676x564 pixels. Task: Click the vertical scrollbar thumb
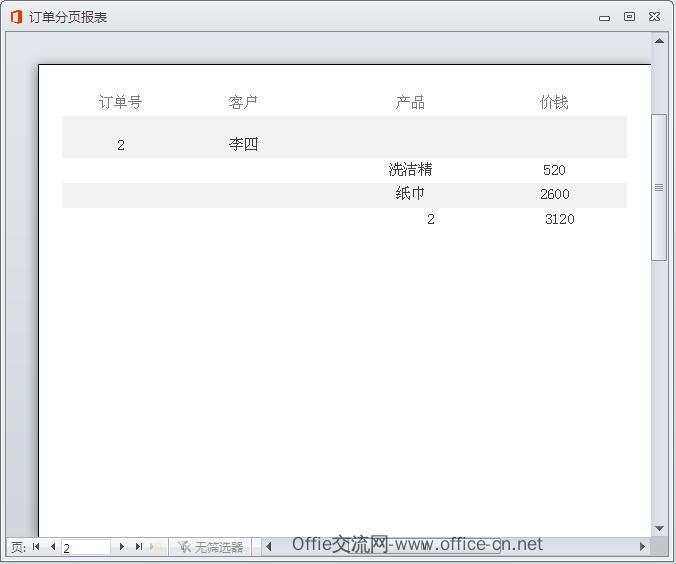coord(659,187)
